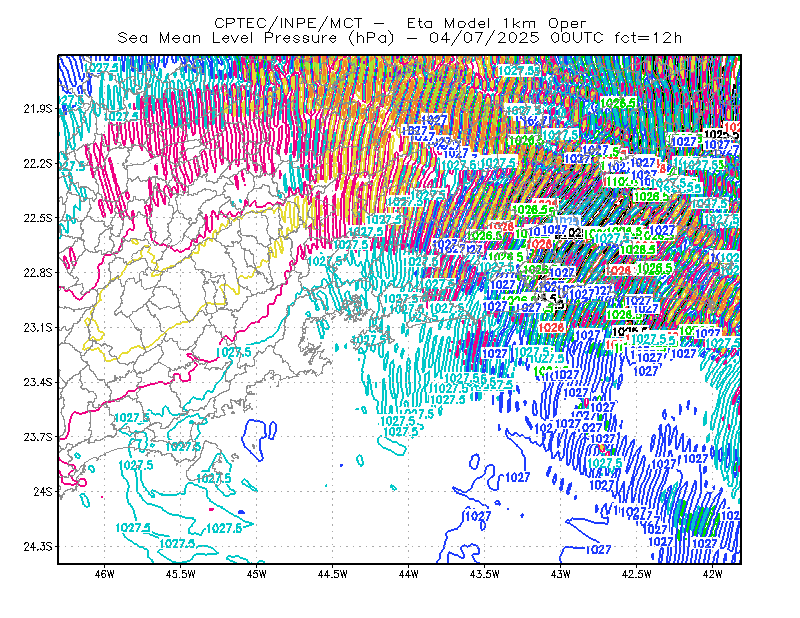Select the 22.8S latitude tick label
This screenshot has height=618, width=800.
pyautogui.click(x=38, y=273)
